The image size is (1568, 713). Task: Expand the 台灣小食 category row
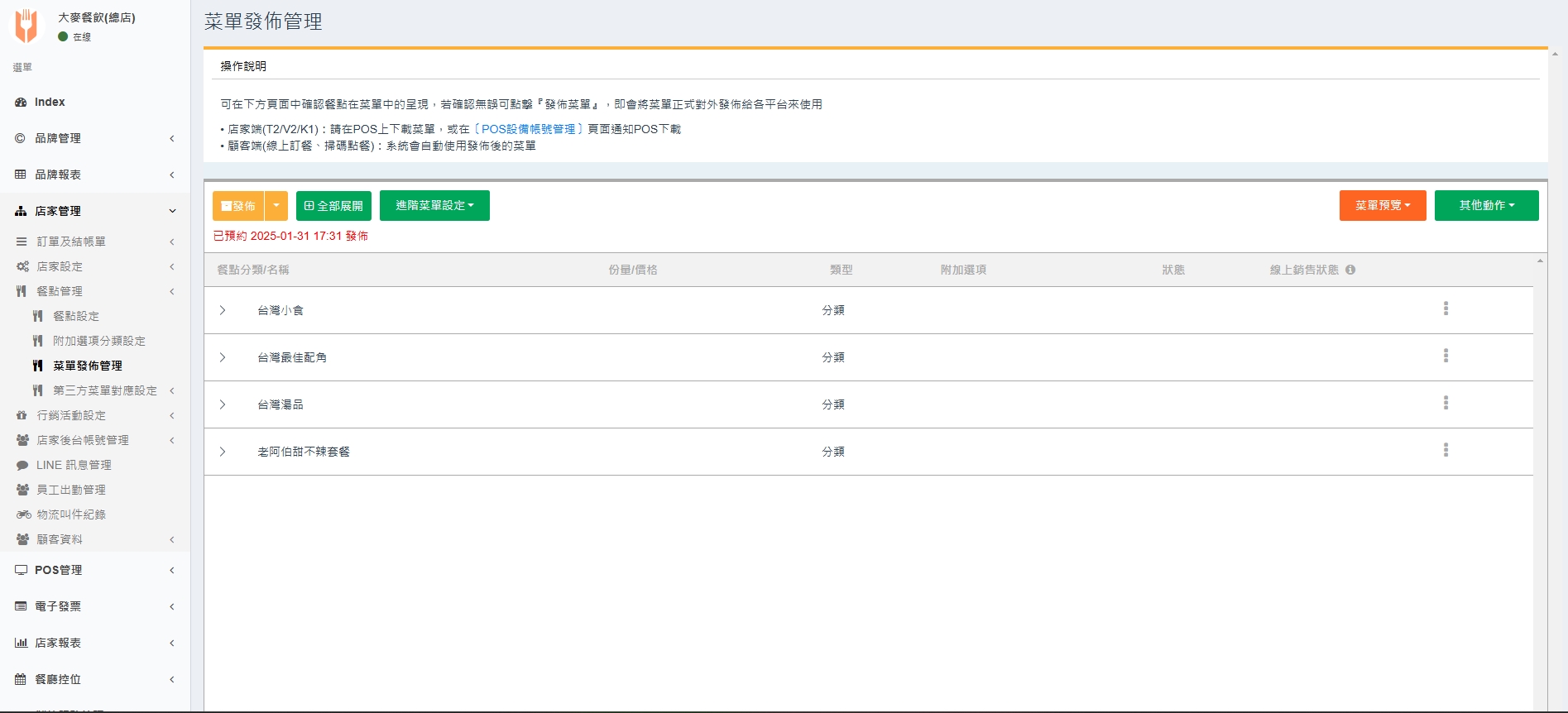click(x=223, y=310)
